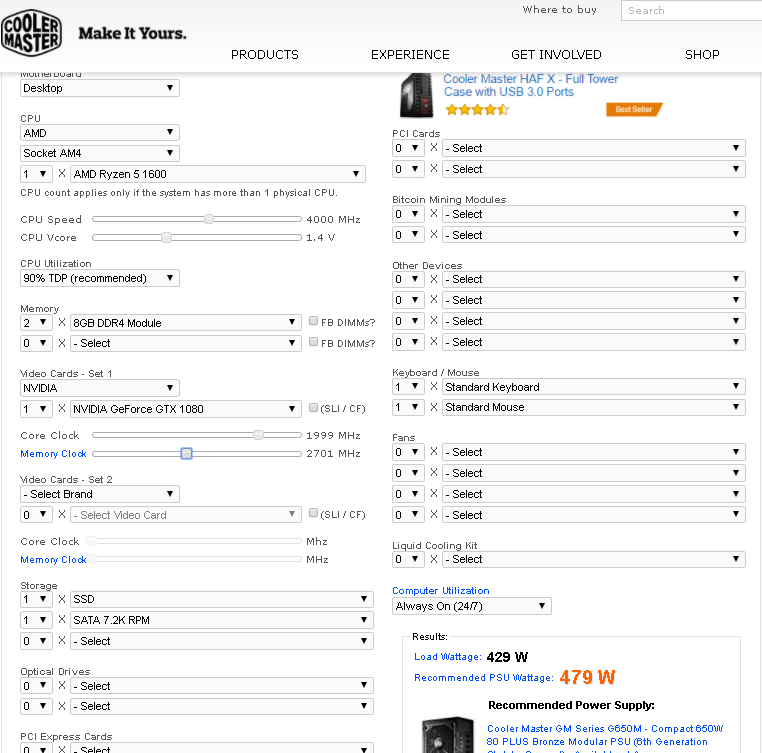Expand the Computer Utilization Always On dropdown

[471, 606]
